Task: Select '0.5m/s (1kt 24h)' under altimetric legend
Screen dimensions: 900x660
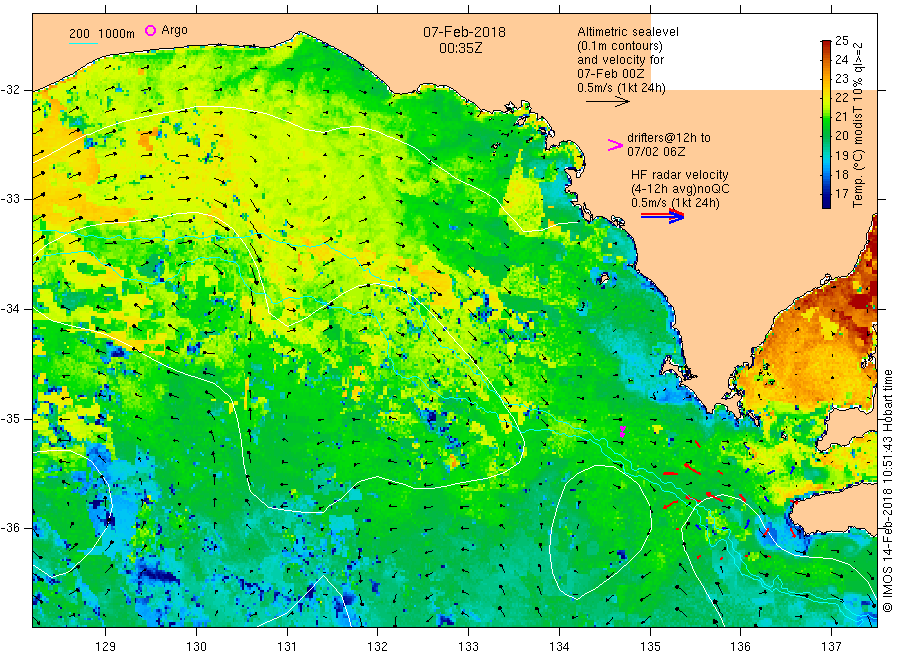Action: (x=621, y=88)
